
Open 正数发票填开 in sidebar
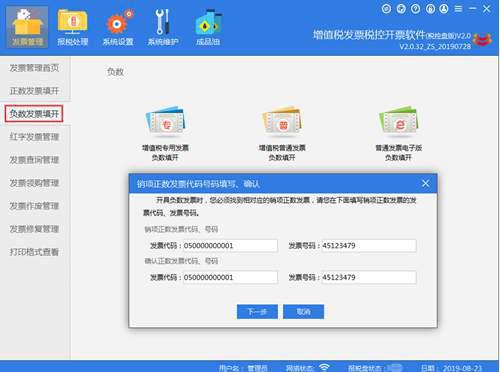(34, 91)
